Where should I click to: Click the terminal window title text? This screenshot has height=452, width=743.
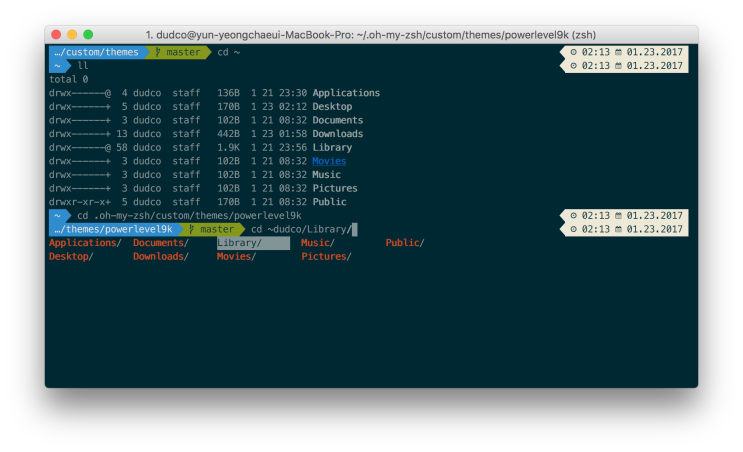(x=371, y=35)
